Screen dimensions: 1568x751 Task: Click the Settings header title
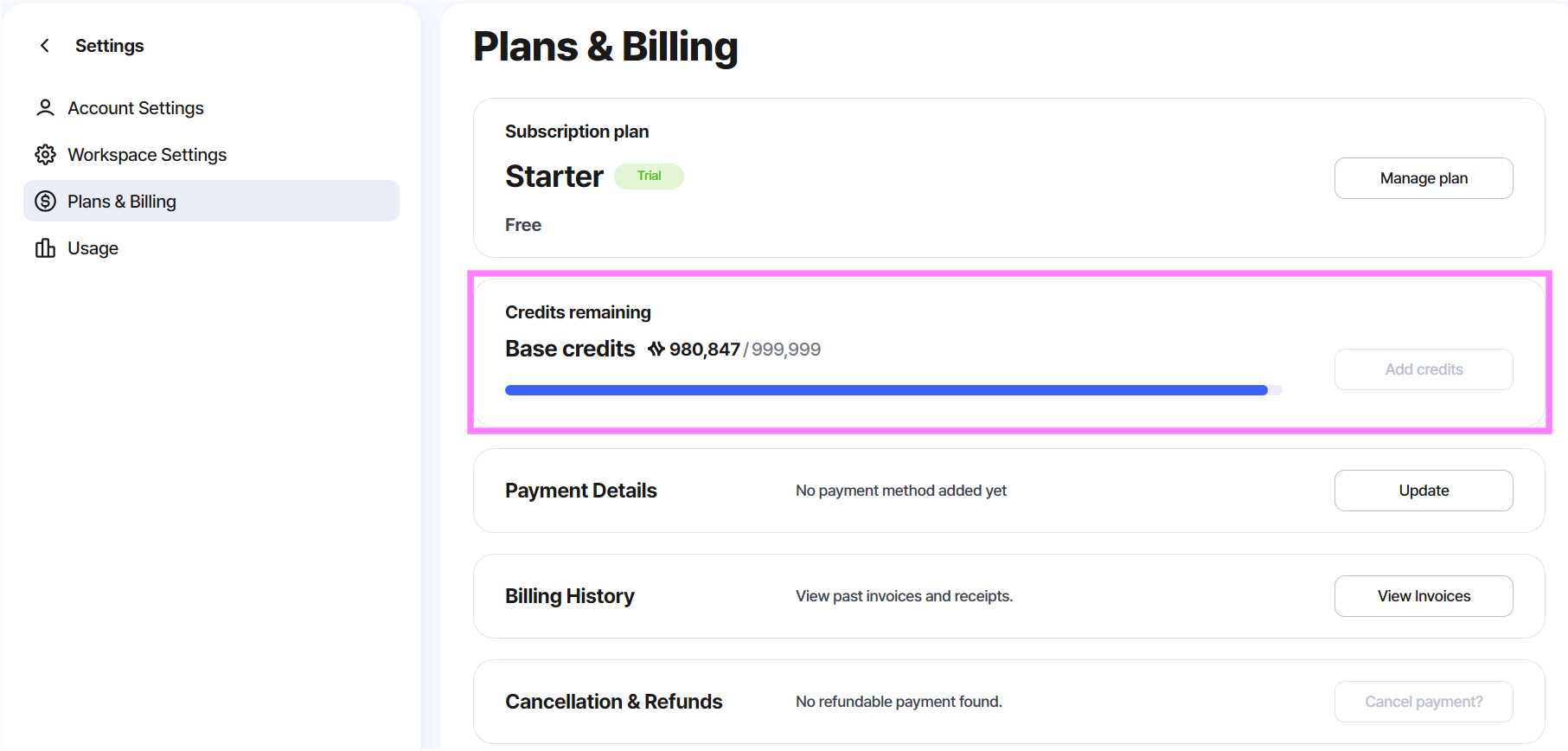click(110, 46)
